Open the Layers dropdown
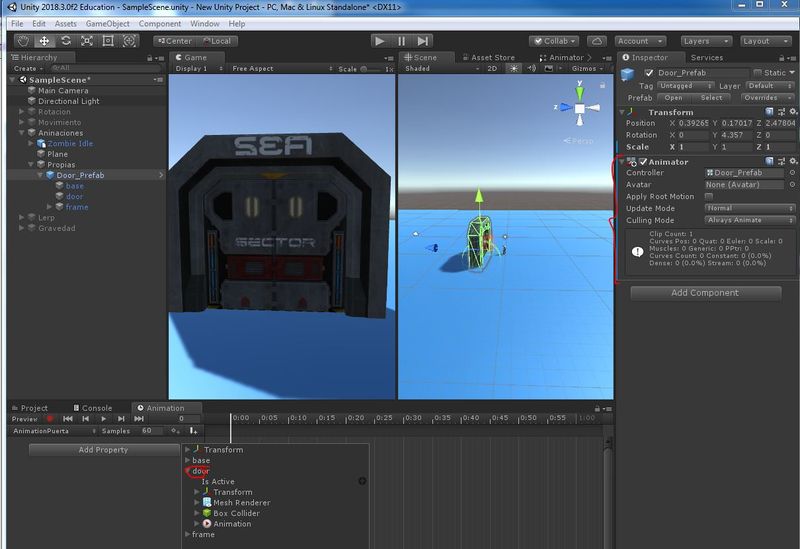This screenshot has width=800, height=549. [706, 41]
